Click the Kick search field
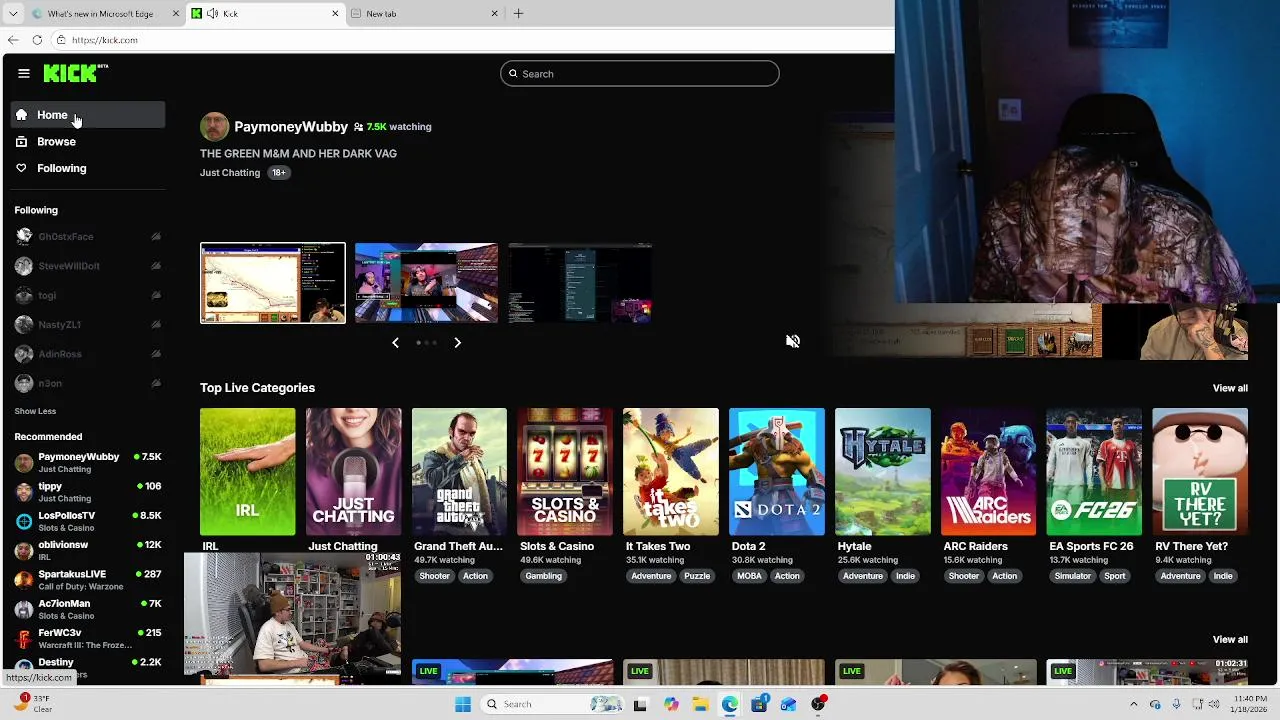 click(x=639, y=74)
